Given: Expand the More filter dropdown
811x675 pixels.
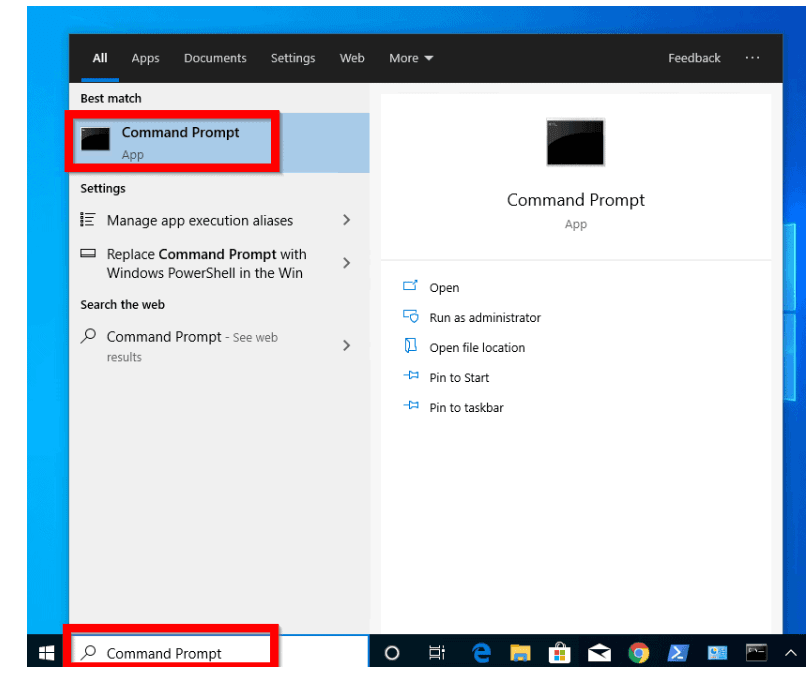Looking at the screenshot, I should (411, 58).
